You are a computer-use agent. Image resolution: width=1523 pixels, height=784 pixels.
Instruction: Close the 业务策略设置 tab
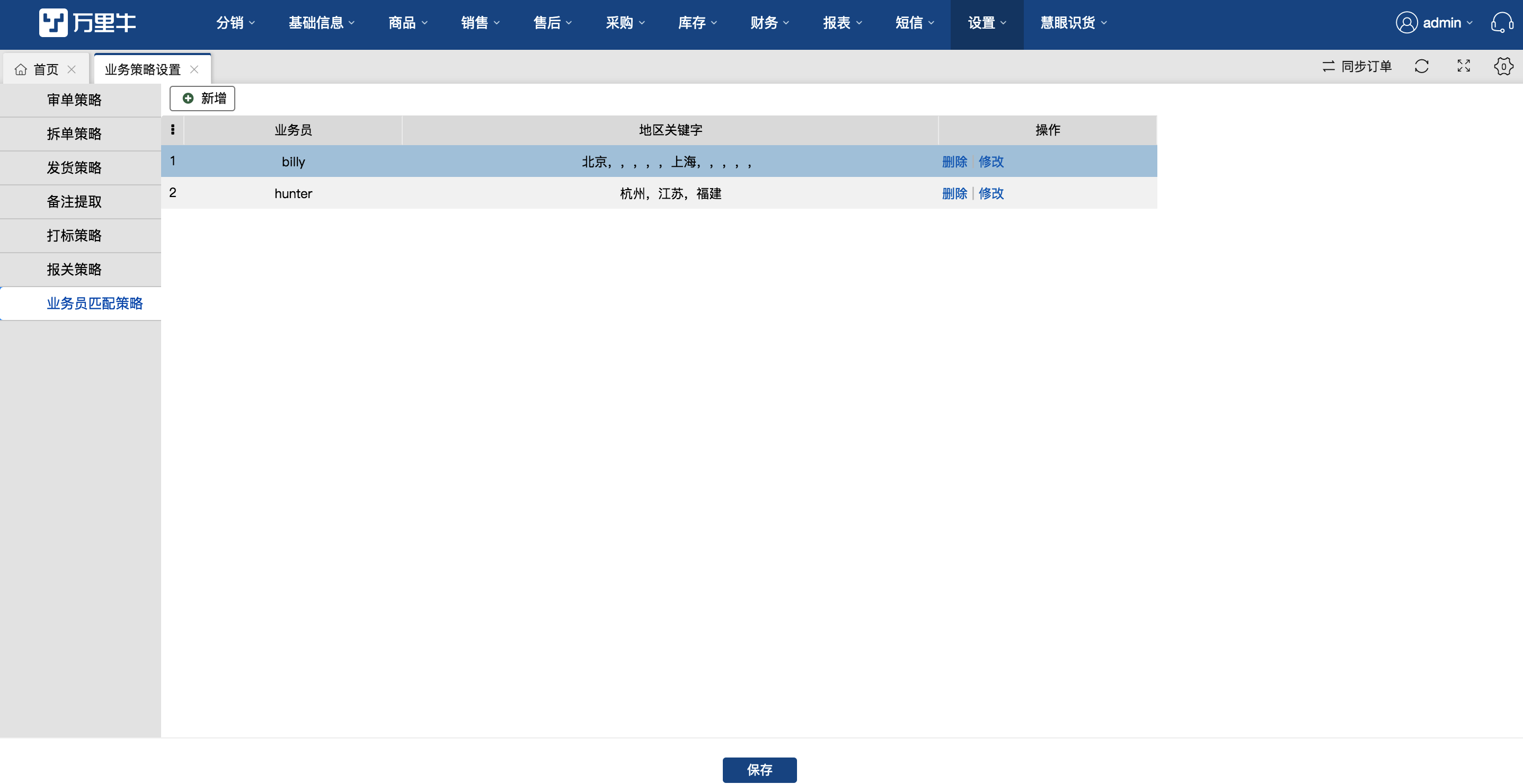tap(194, 70)
